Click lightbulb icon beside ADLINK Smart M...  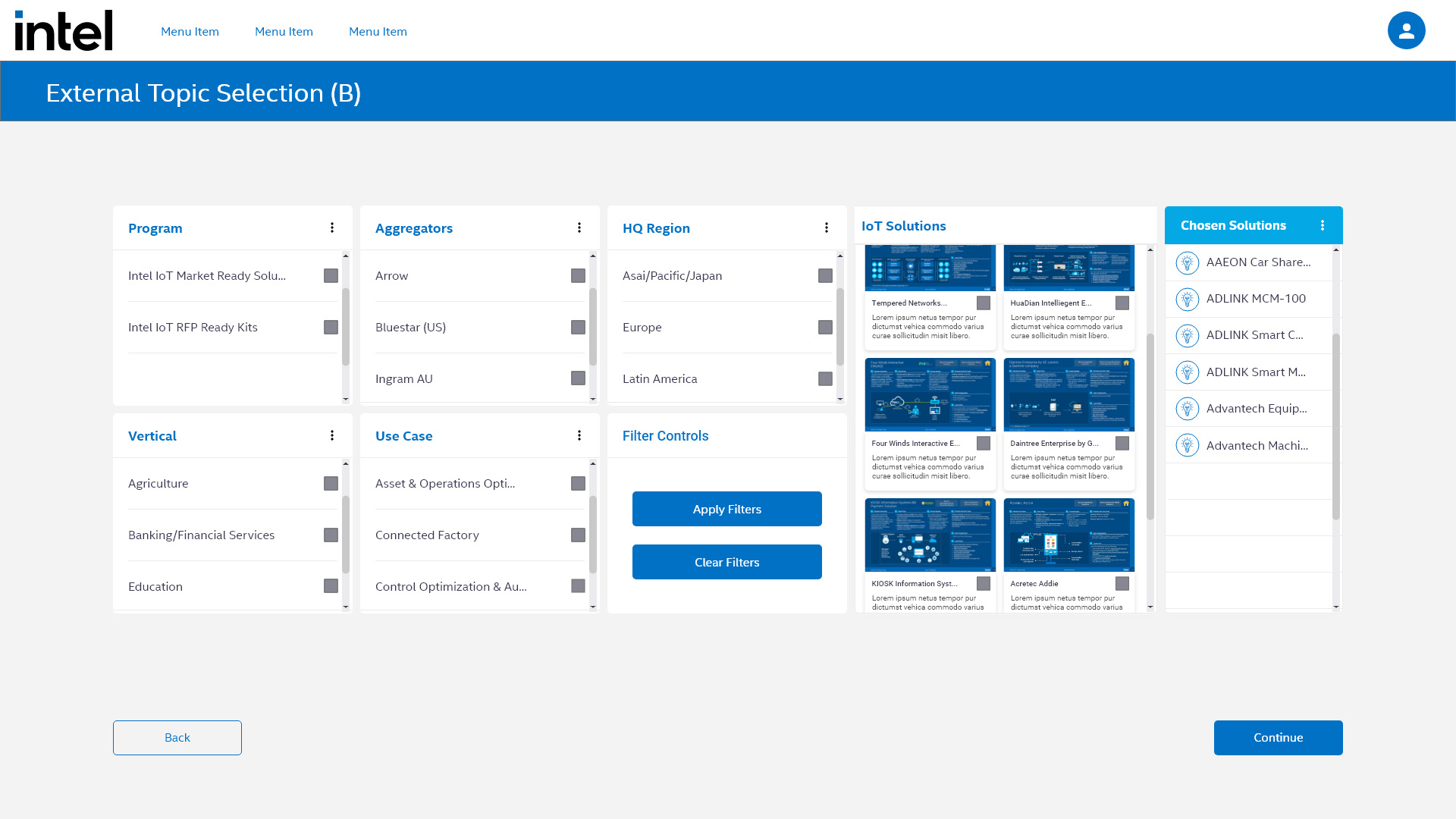point(1187,372)
